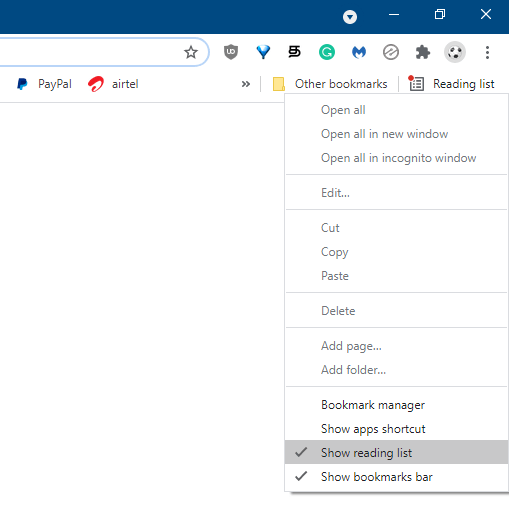
Task: Choose Add folder... menu entry
Action: 396,370
